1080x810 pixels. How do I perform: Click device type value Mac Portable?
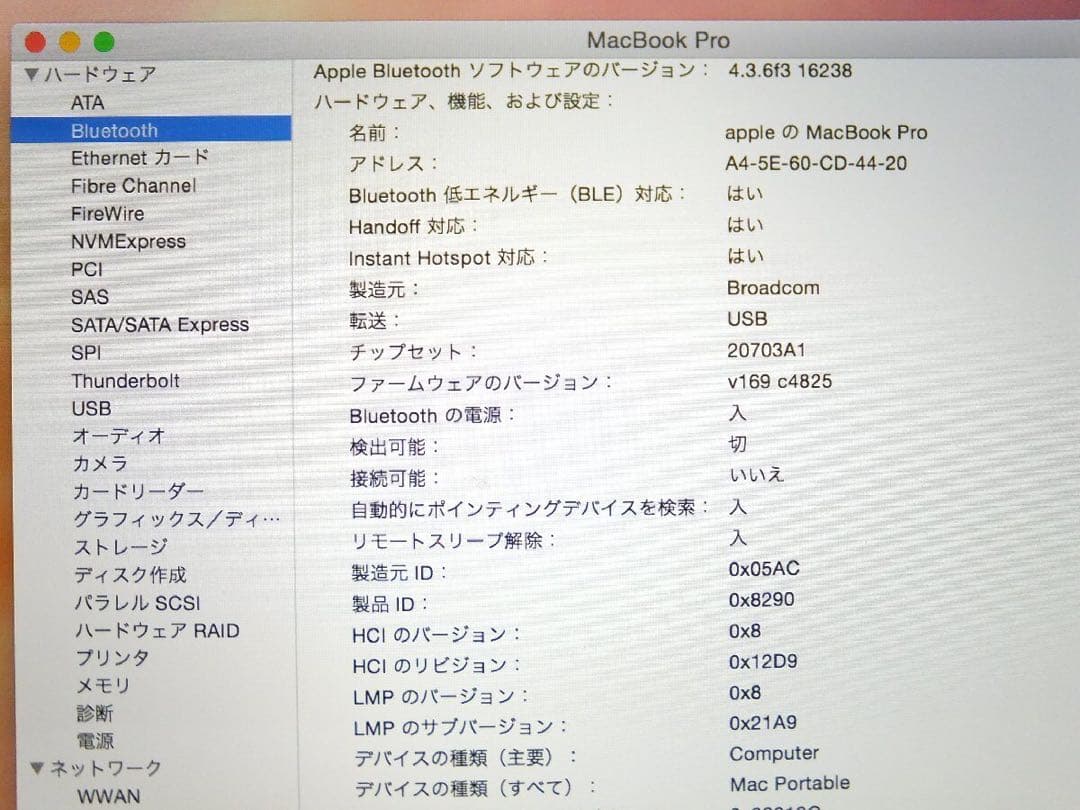tap(790, 784)
